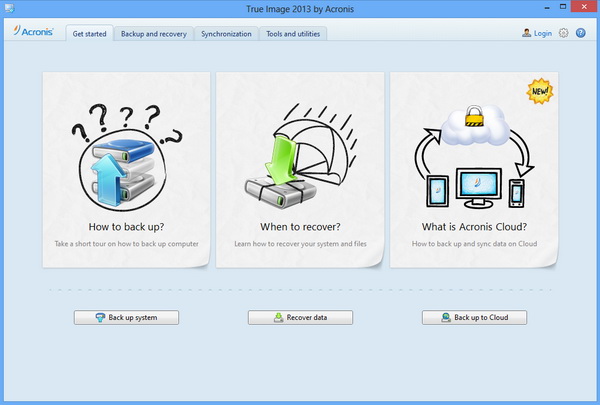The width and height of the screenshot is (600, 405).
Task: Close the True Image window
Action: coord(584,7)
